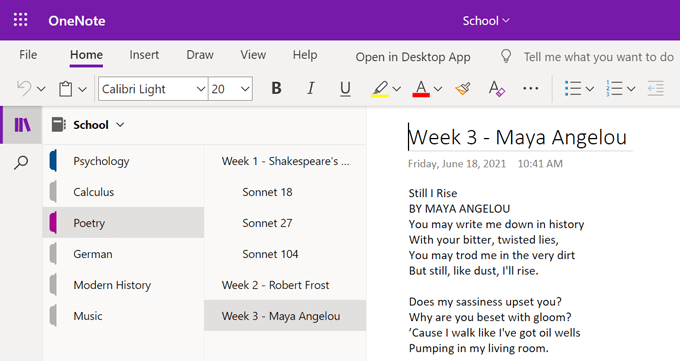Toggle the notebook navigation pane icon
This screenshot has width=680, height=361.
[22, 125]
